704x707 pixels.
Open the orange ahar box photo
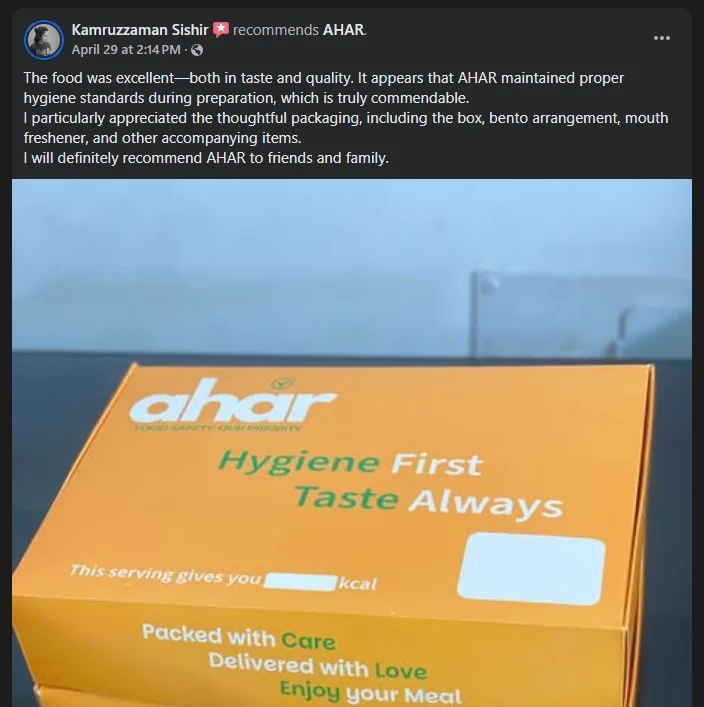(352, 443)
